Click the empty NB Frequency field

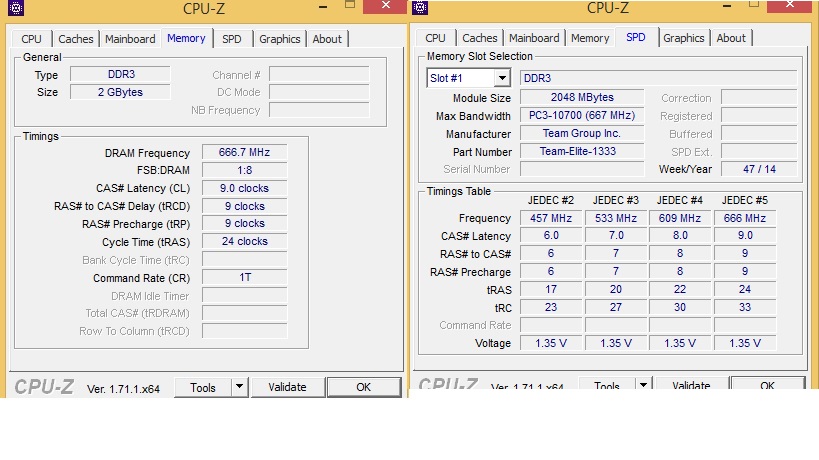coord(319,110)
